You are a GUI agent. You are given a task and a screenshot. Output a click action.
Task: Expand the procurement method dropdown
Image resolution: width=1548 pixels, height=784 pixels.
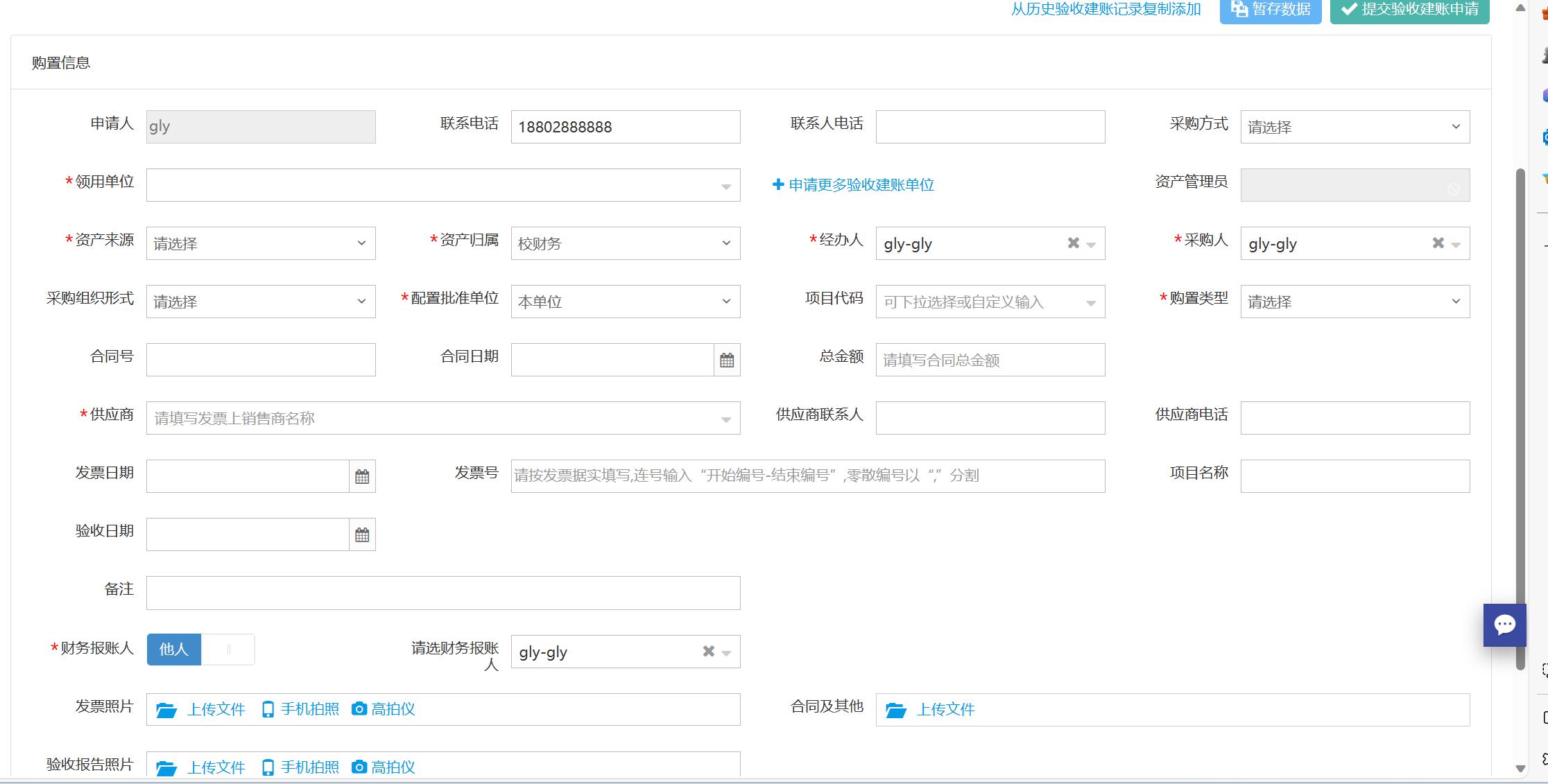(1354, 127)
